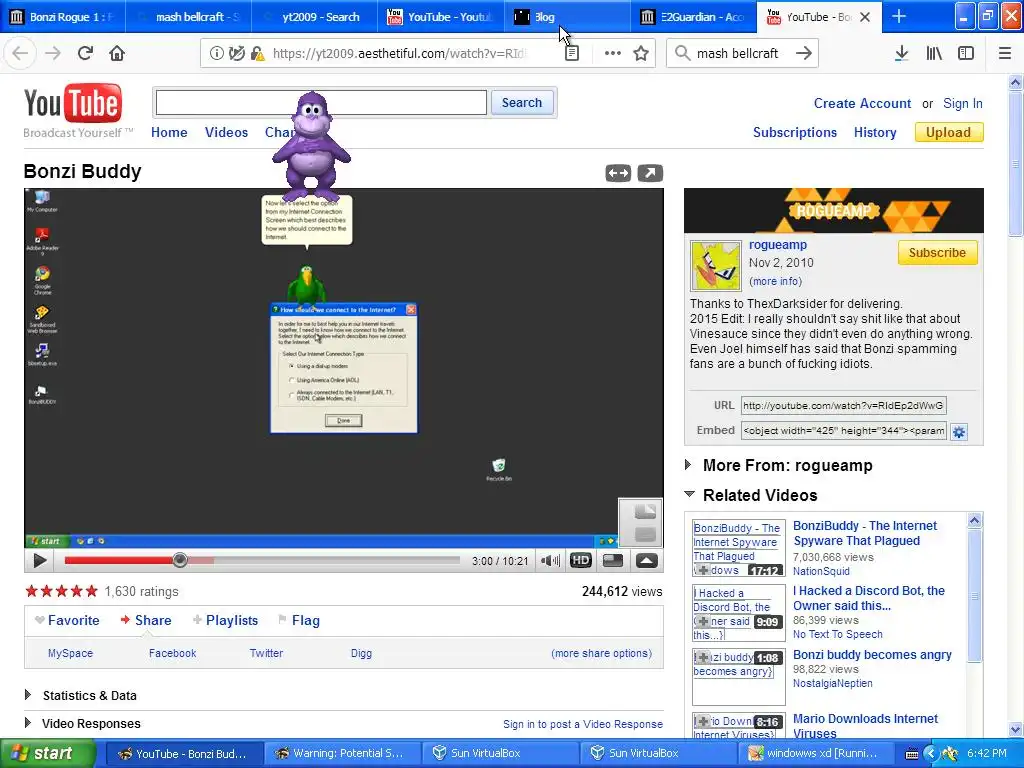The width and height of the screenshot is (1024, 768).
Task: Switch to the Bonzi Rogue 1 tab
Action: click(x=63, y=16)
